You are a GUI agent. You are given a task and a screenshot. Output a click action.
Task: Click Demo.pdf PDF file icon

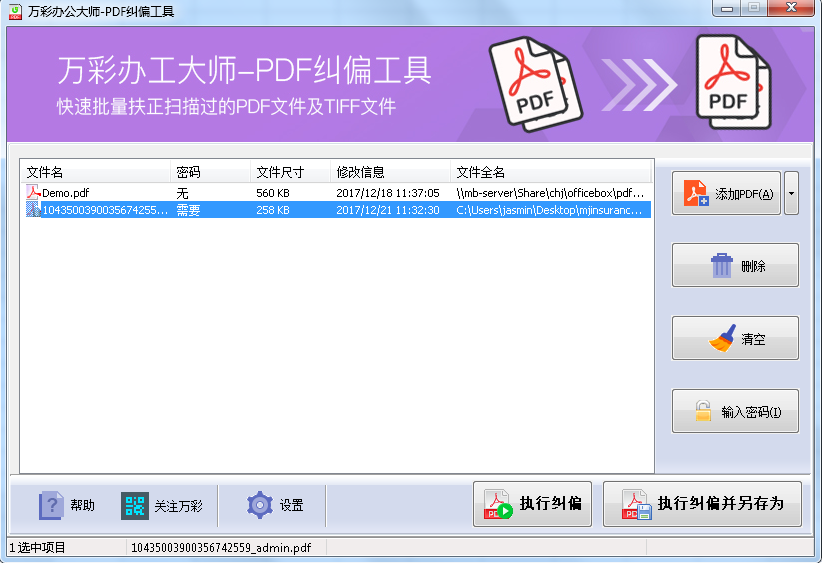tap(33, 193)
